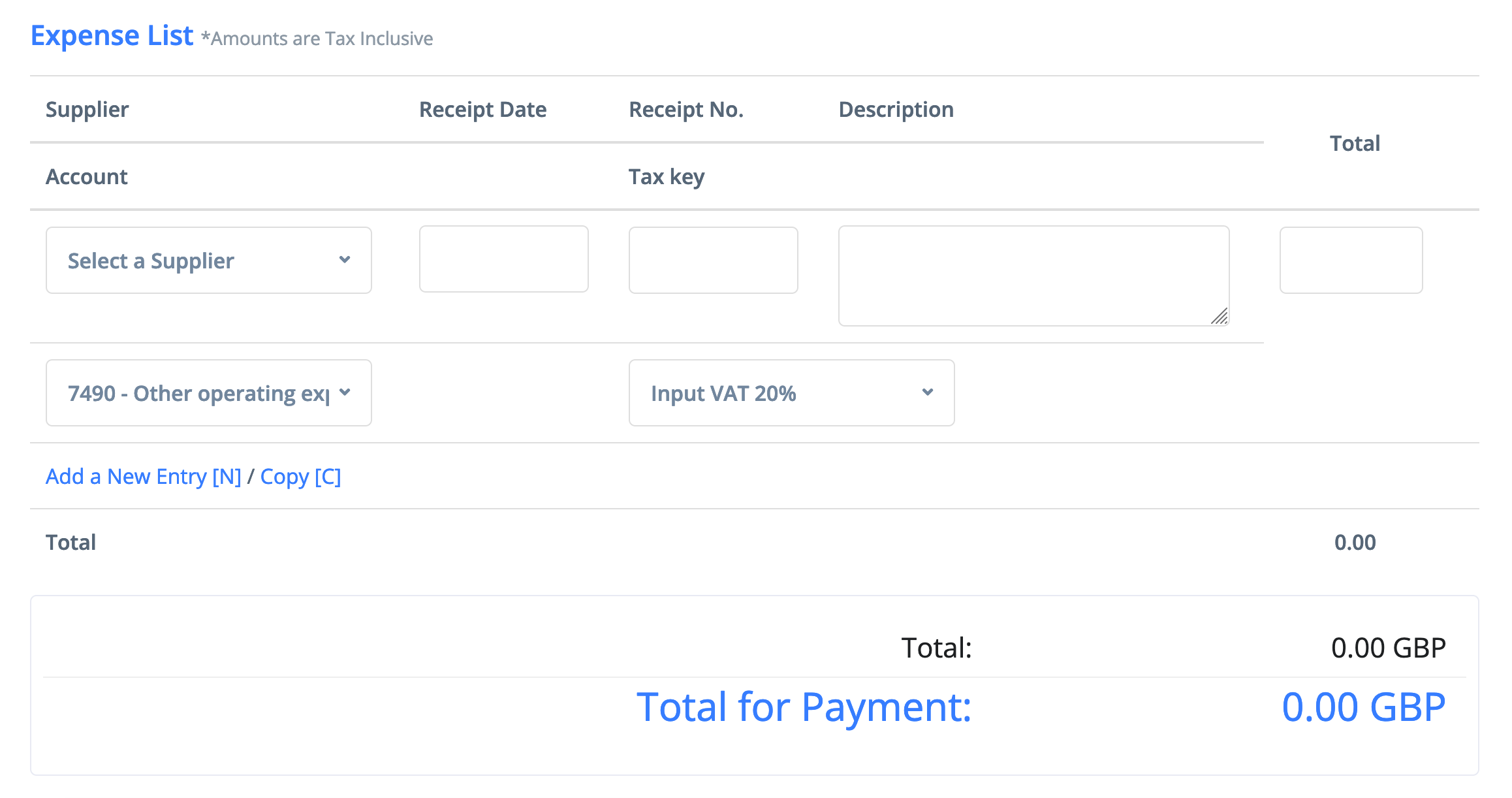Click the account dropdown chevron arrow
1512x798 pixels.
click(x=345, y=392)
